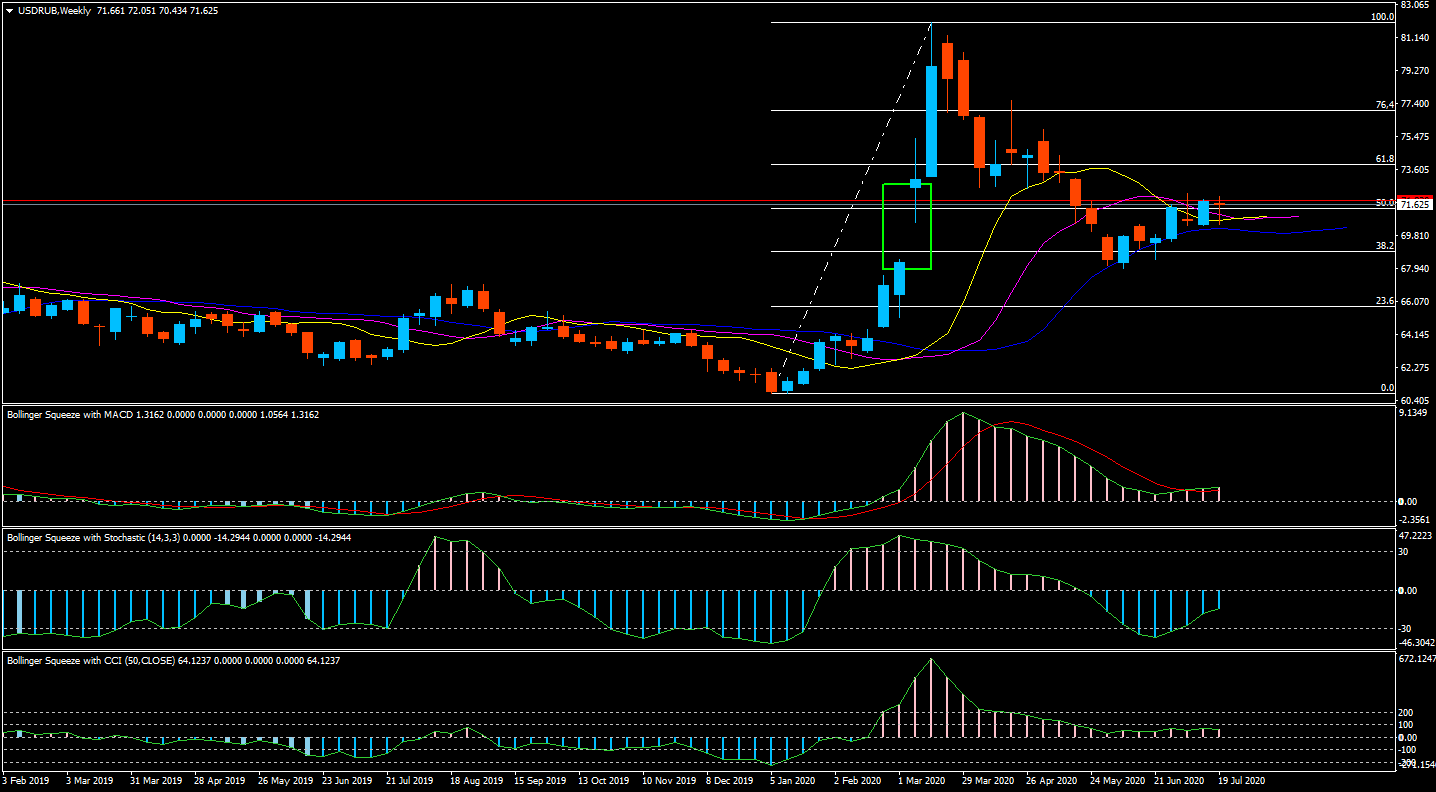Click the current price tag 71.625
Image resolution: width=1436 pixels, height=792 pixels.
tap(1413, 204)
